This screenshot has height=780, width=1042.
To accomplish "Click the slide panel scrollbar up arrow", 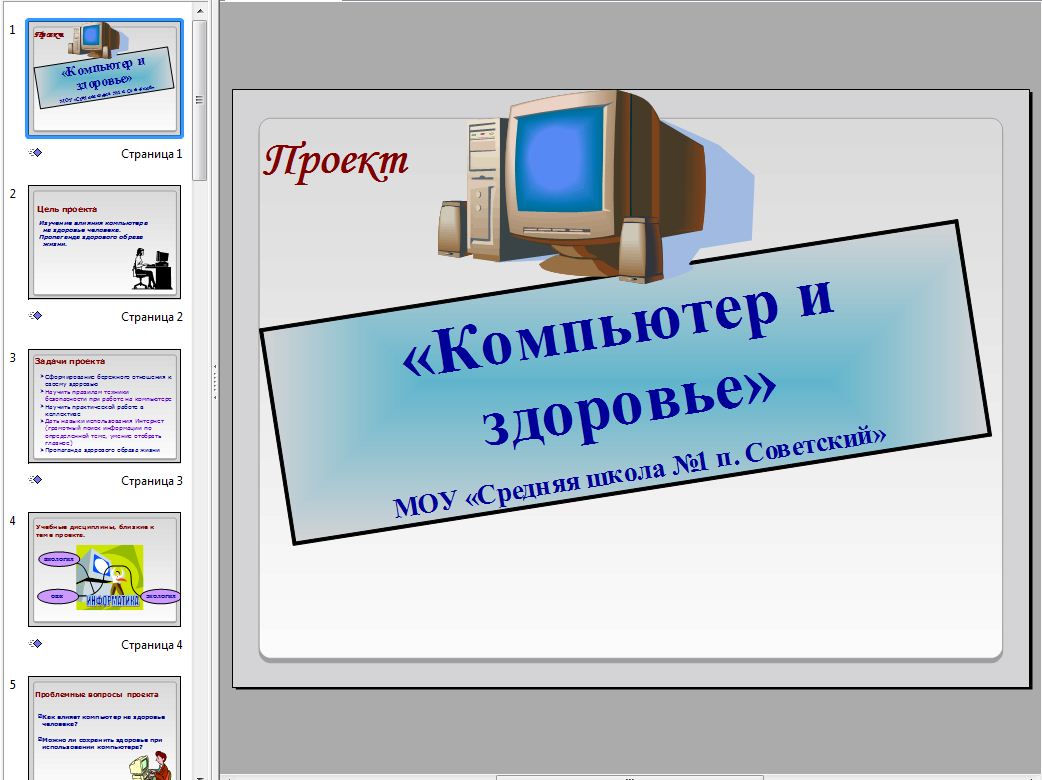I will [200, 10].
